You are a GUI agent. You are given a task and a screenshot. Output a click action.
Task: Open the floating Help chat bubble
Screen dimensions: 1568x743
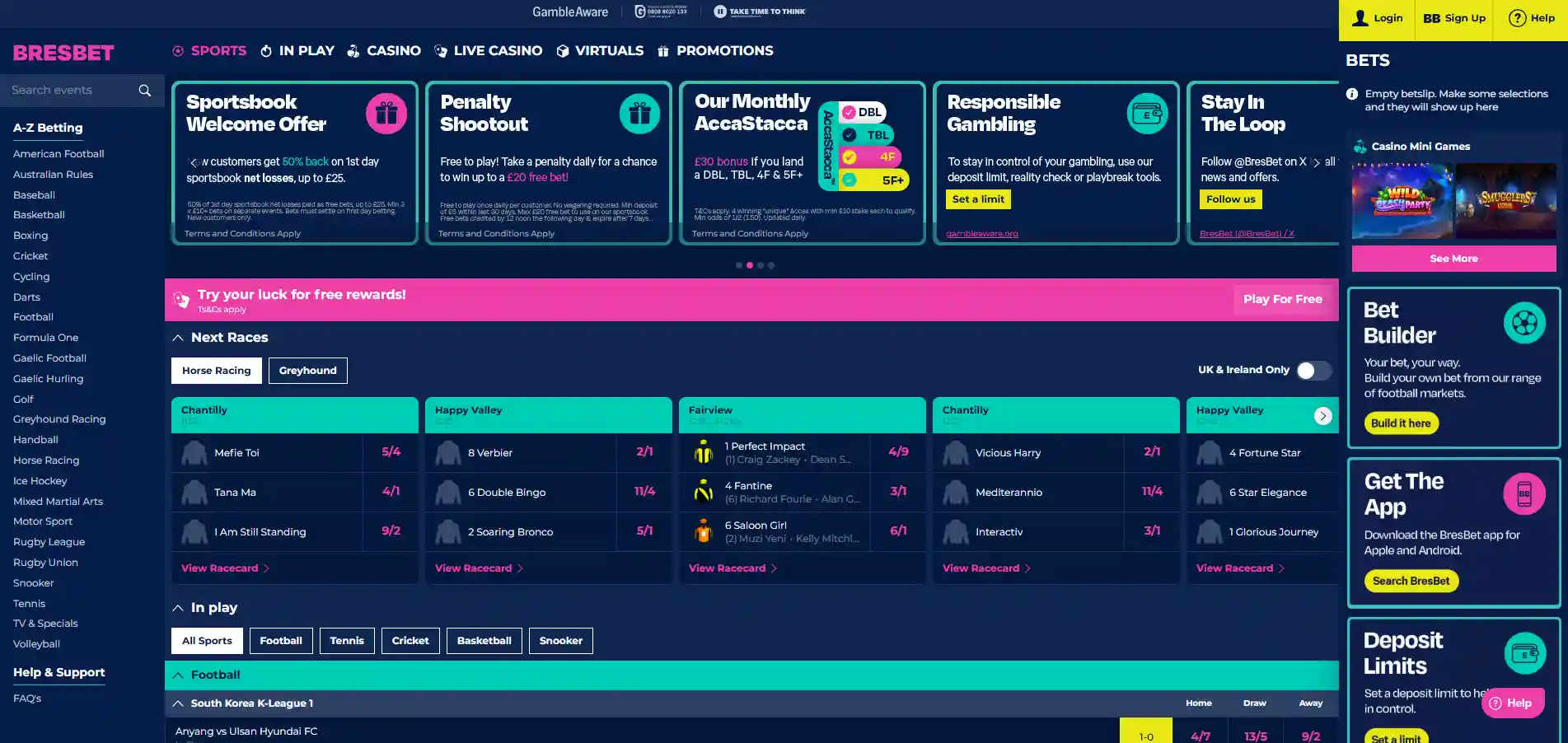tap(1513, 703)
